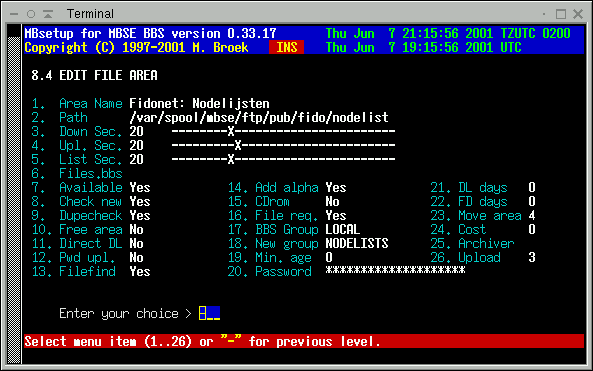Click the red INS indicator
Viewport: 593px width, 371px height.
pos(287,47)
